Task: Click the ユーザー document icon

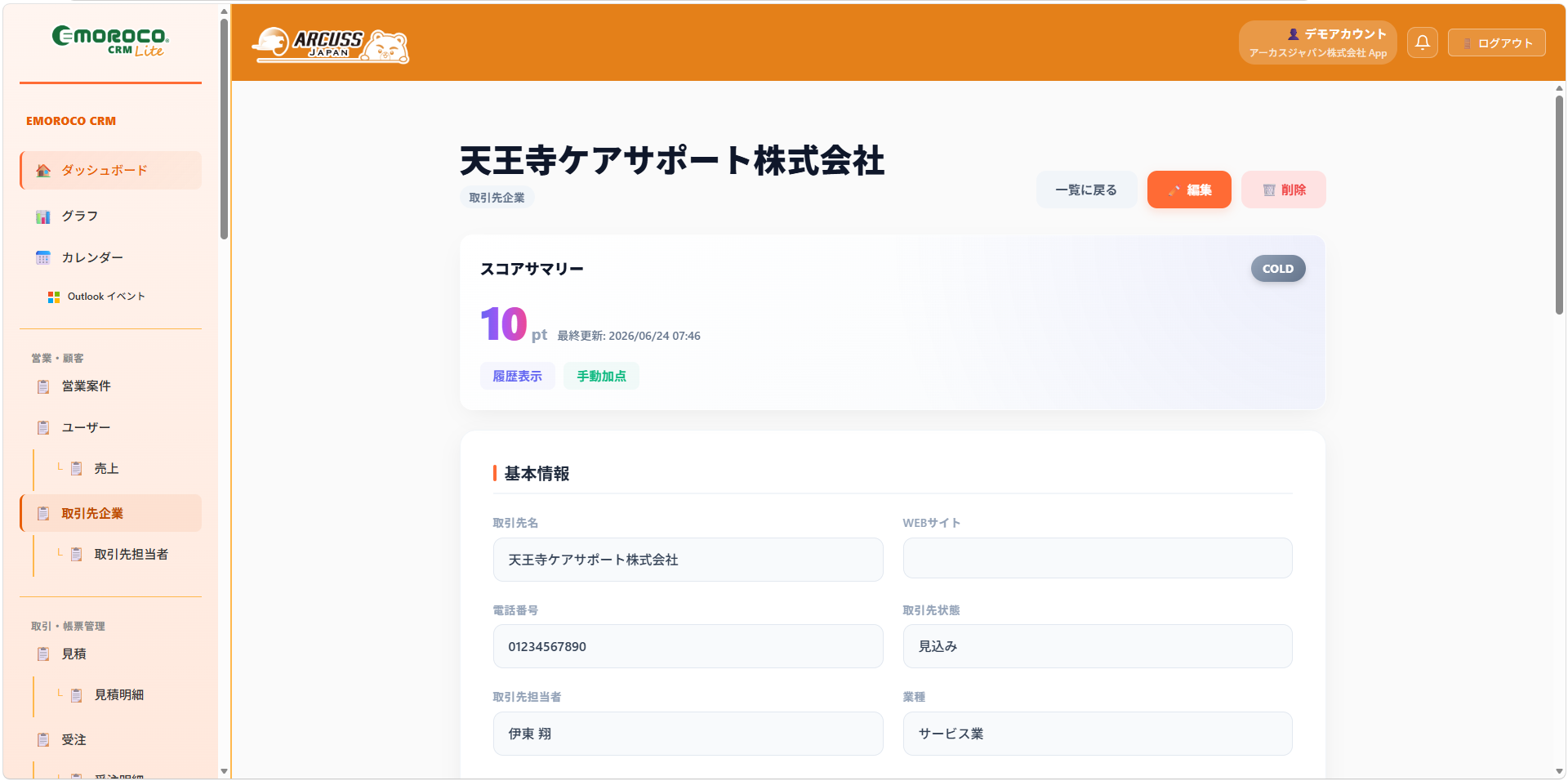Action: [x=43, y=428]
